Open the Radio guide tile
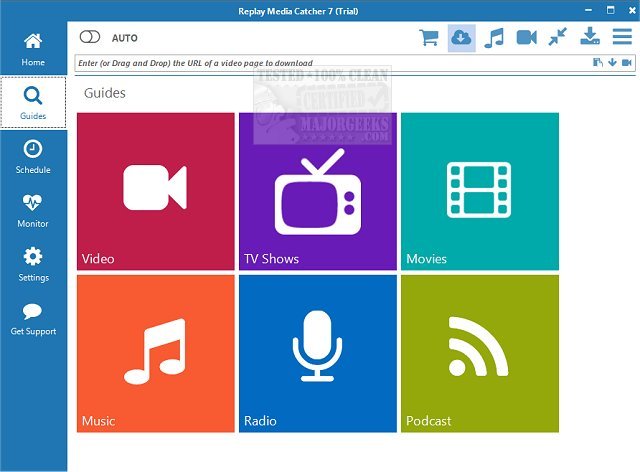The image size is (640, 472). [x=318, y=354]
